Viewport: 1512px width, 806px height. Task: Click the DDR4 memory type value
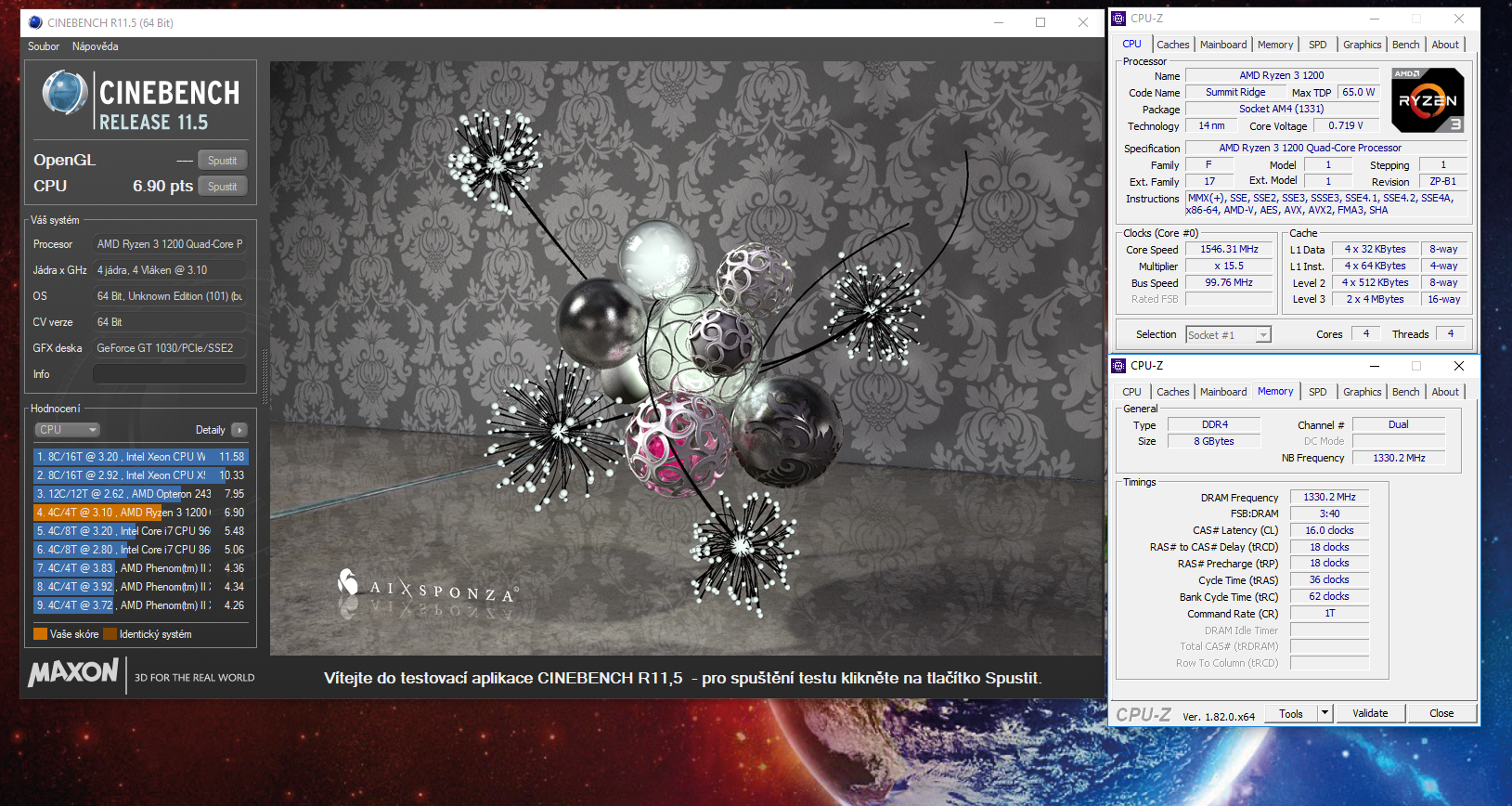pos(1214,425)
